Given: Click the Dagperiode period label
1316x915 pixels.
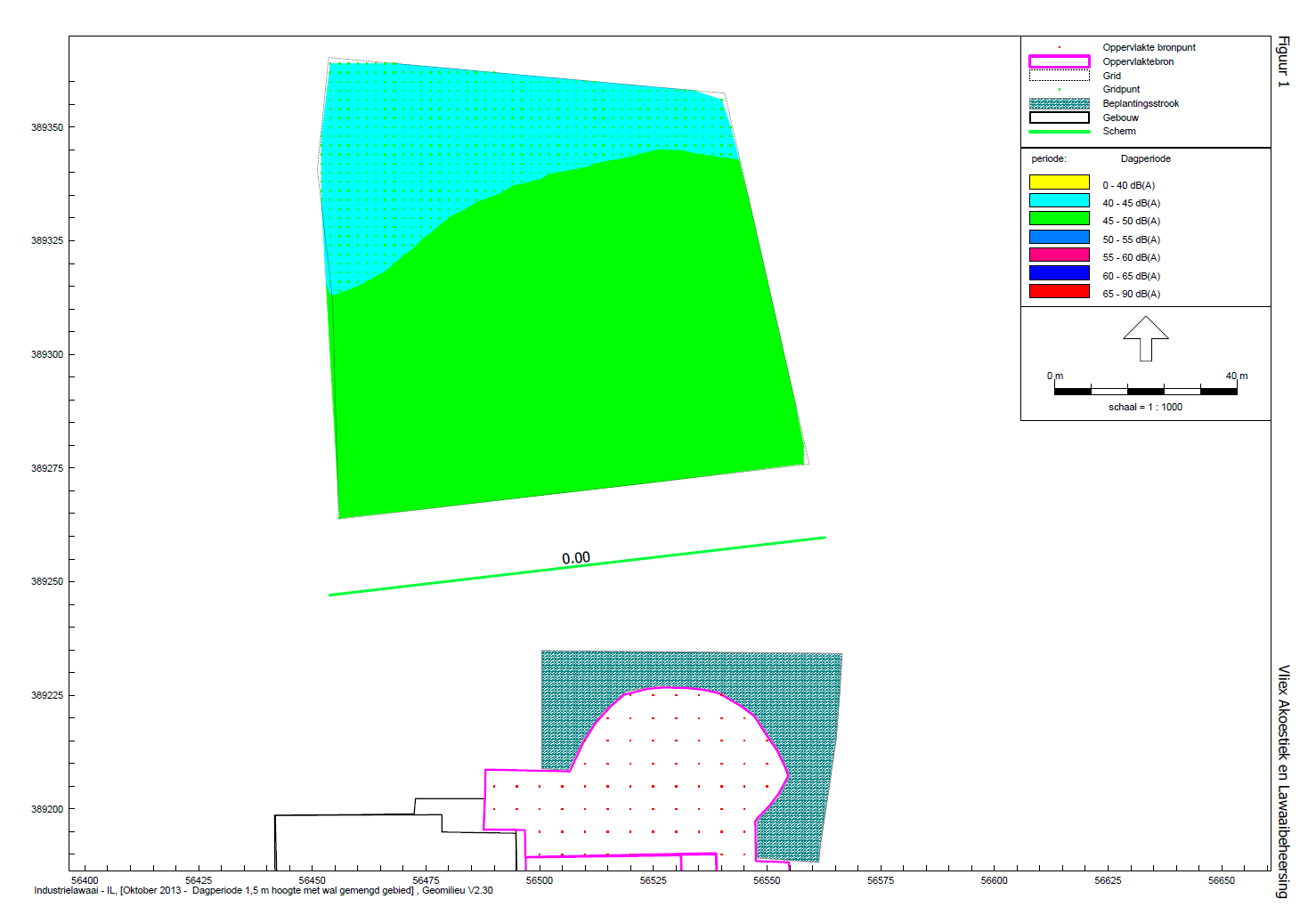Looking at the screenshot, I should 1145,158.
